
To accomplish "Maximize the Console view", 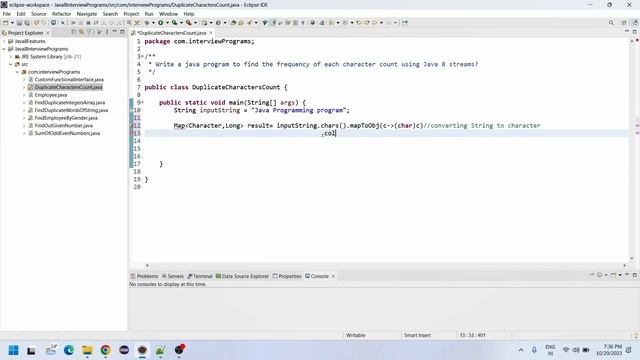I will point(635,275).
